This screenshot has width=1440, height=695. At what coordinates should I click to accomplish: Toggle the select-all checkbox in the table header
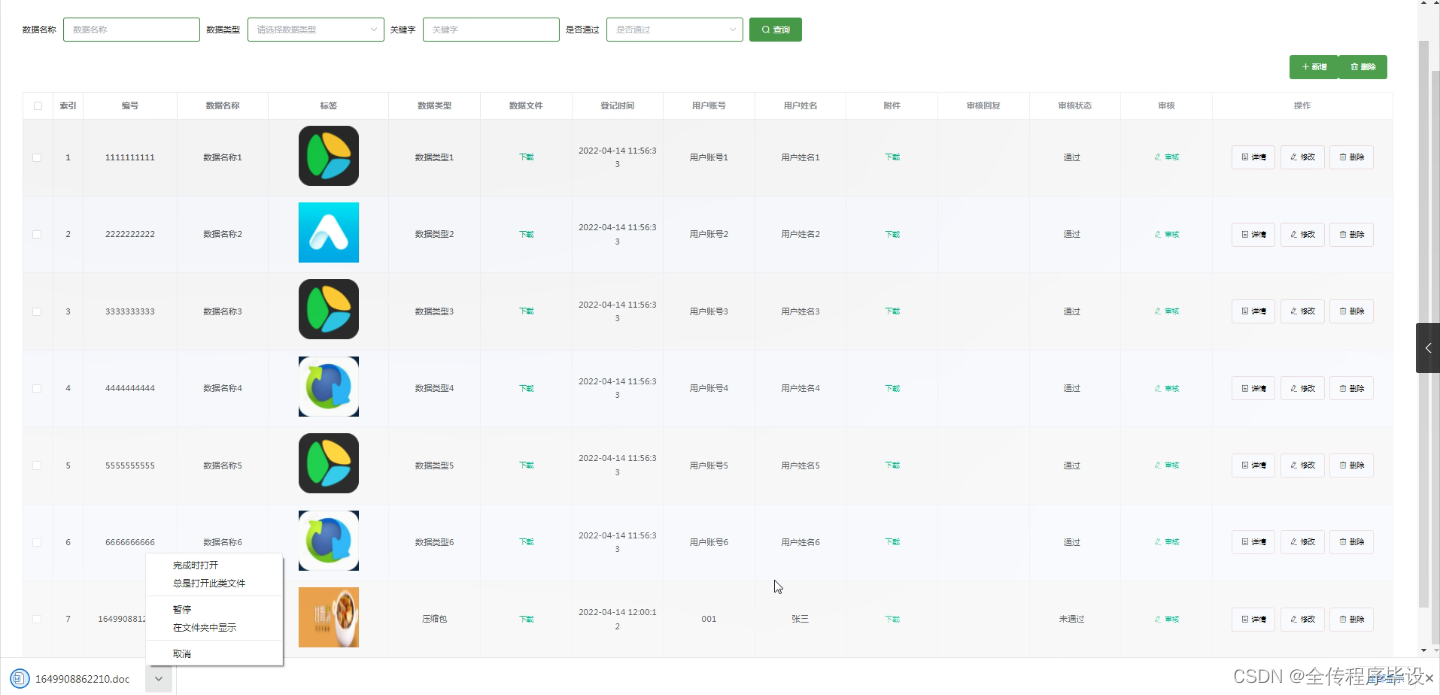click(37, 105)
